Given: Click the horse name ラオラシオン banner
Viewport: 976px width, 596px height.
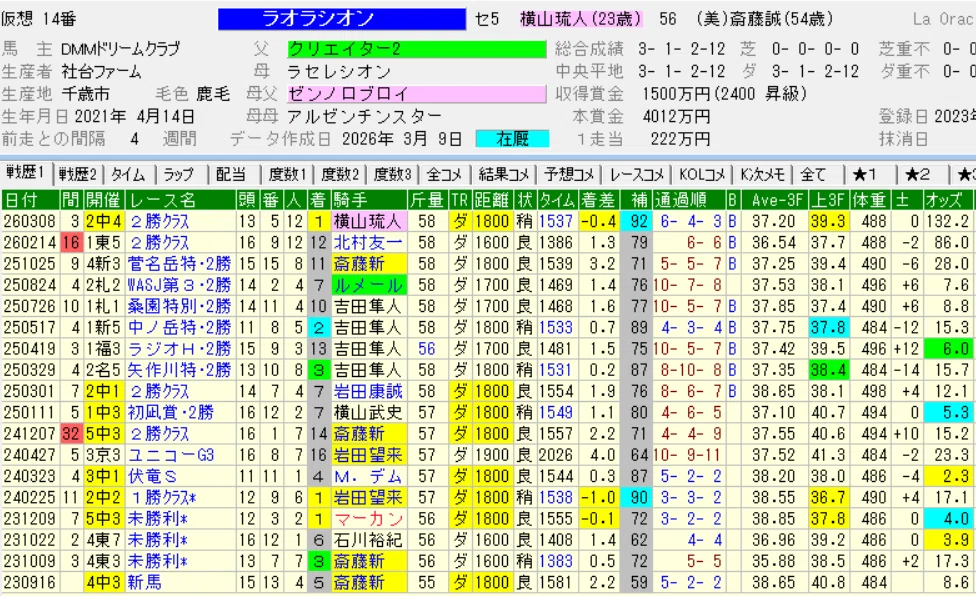Looking at the screenshot, I should (x=342, y=19).
